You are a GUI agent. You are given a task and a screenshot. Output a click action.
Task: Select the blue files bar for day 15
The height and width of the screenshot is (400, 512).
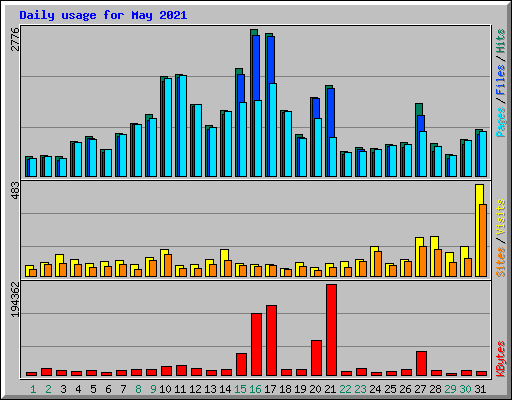coord(241,88)
